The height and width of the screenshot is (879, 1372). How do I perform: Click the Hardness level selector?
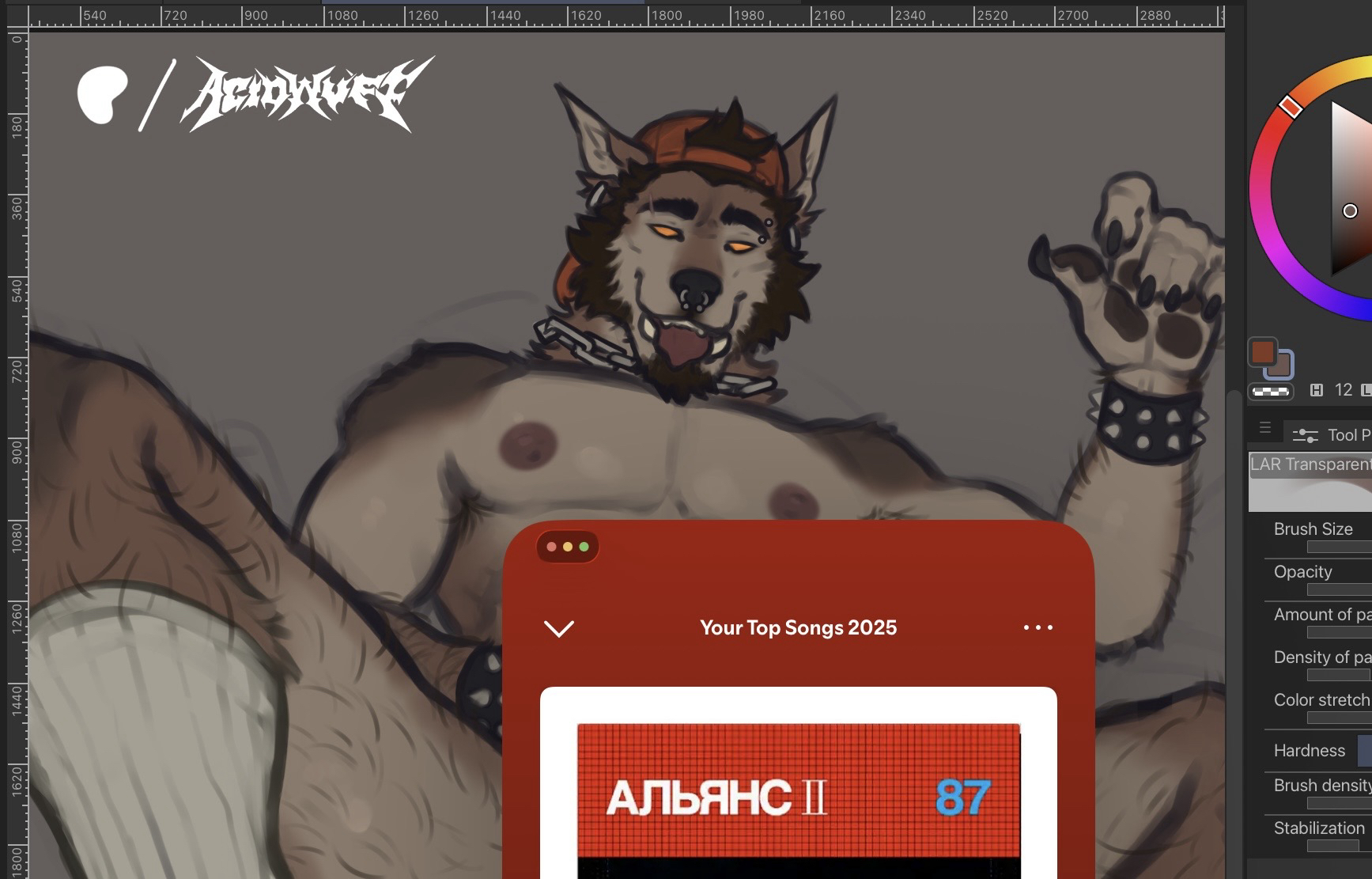1364,751
